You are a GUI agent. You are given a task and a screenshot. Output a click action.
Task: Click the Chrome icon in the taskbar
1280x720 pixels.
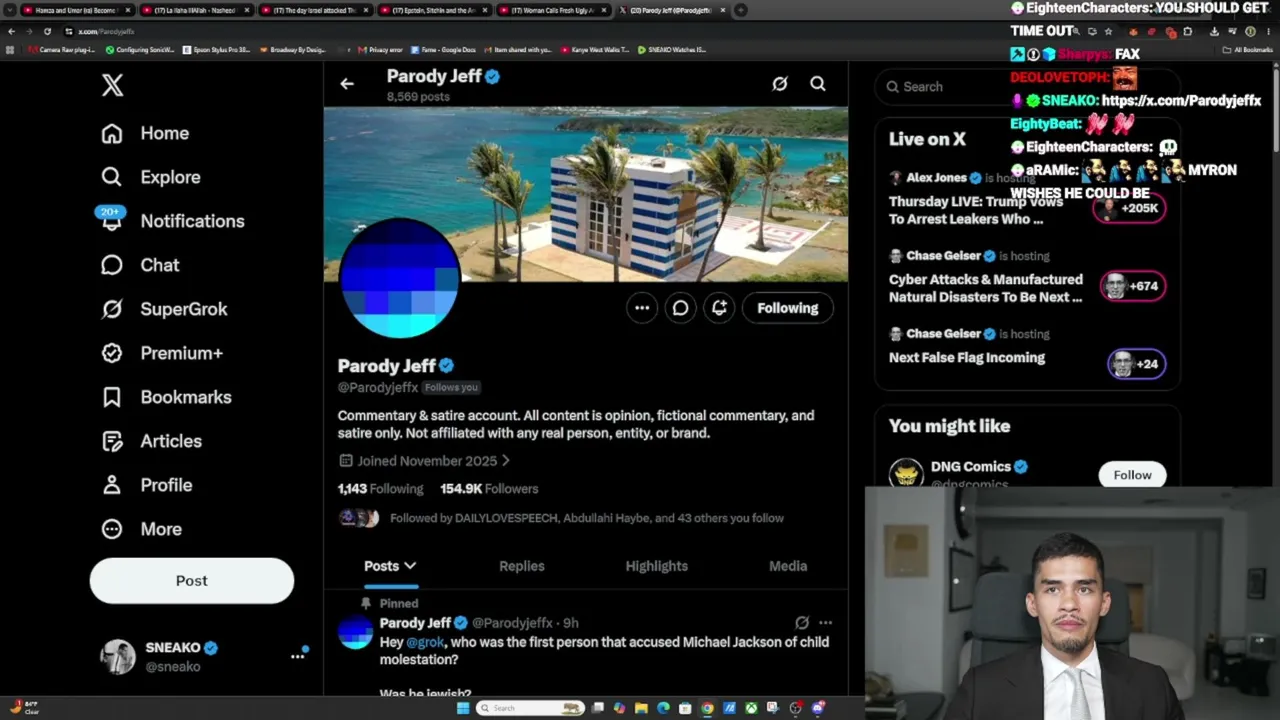(x=707, y=708)
